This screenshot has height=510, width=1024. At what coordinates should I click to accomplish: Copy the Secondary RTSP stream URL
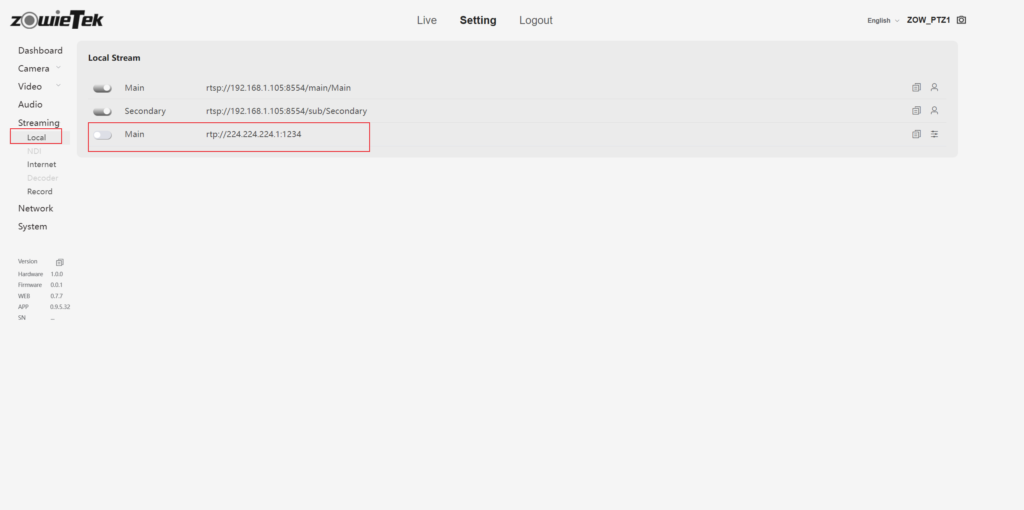coord(916,110)
